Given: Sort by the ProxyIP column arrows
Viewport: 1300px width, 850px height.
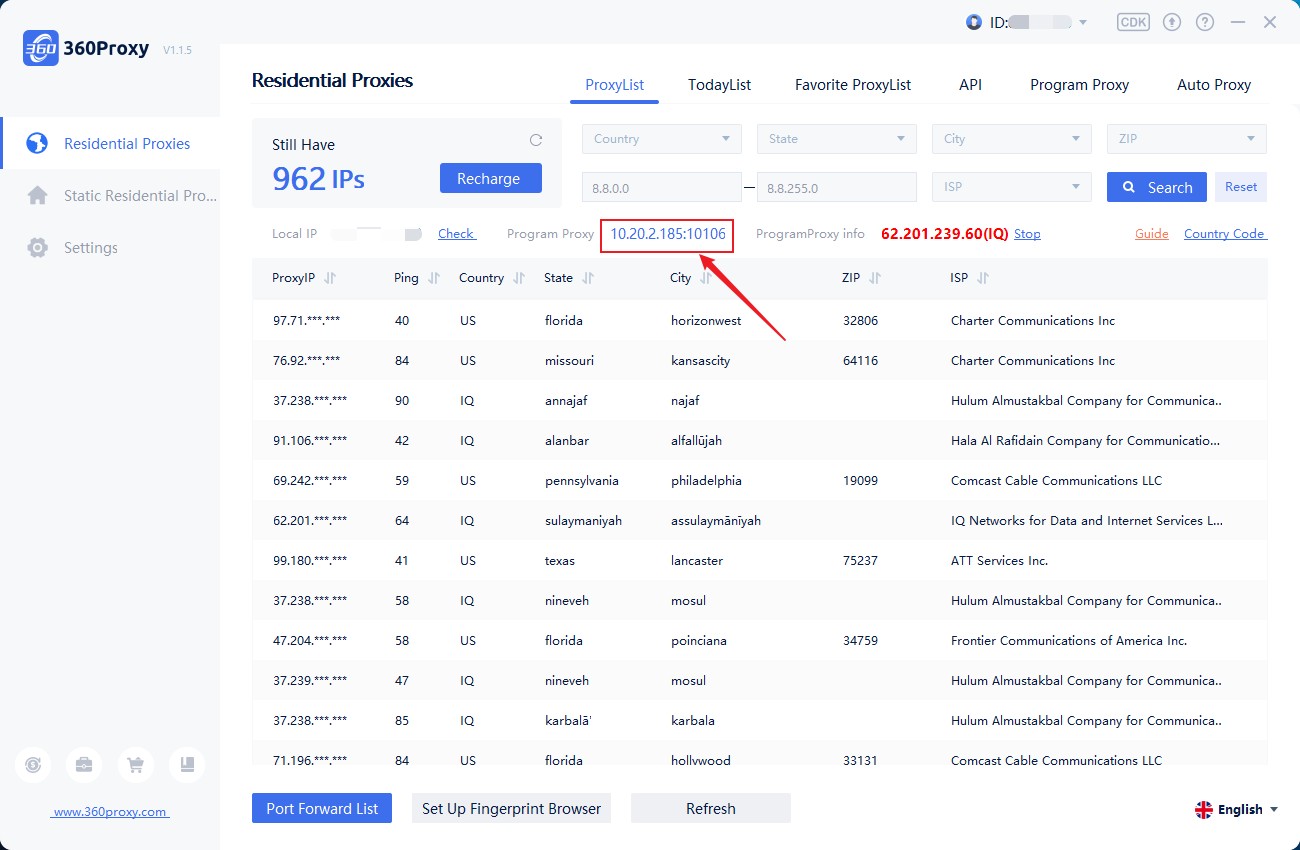Looking at the screenshot, I should (330, 278).
